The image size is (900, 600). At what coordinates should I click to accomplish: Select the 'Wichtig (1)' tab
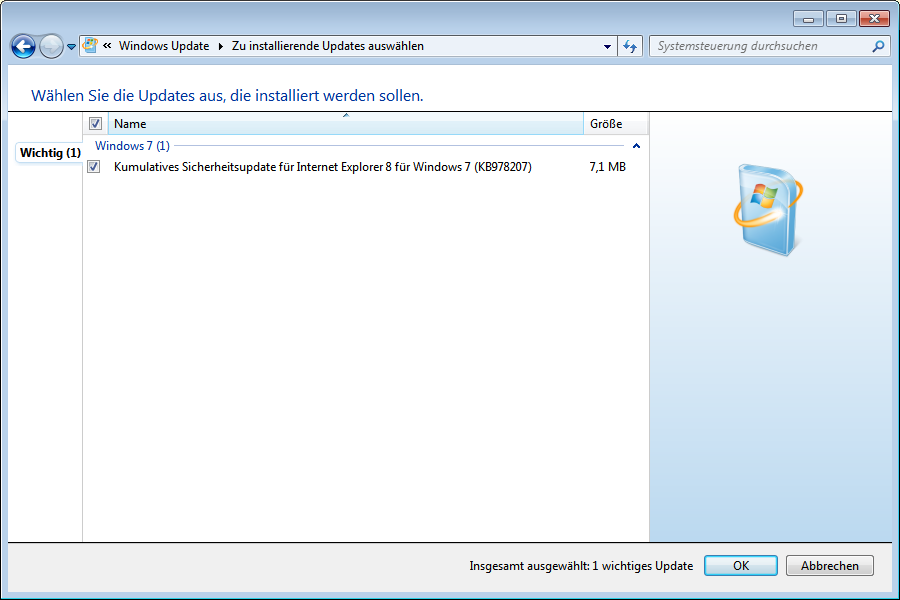click(x=50, y=153)
